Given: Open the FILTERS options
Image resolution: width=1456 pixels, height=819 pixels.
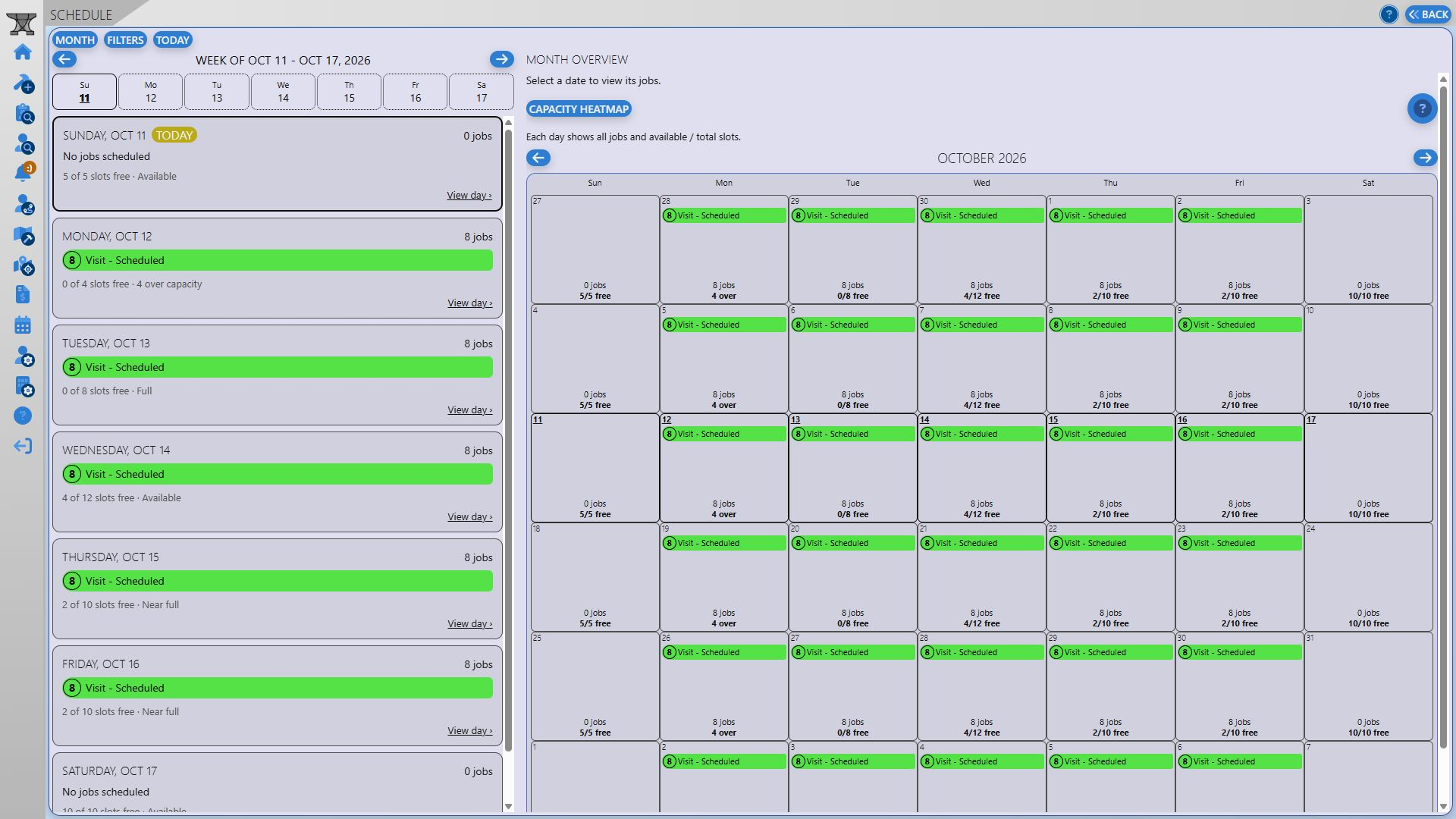Looking at the screenshot, I should (125, 40).
